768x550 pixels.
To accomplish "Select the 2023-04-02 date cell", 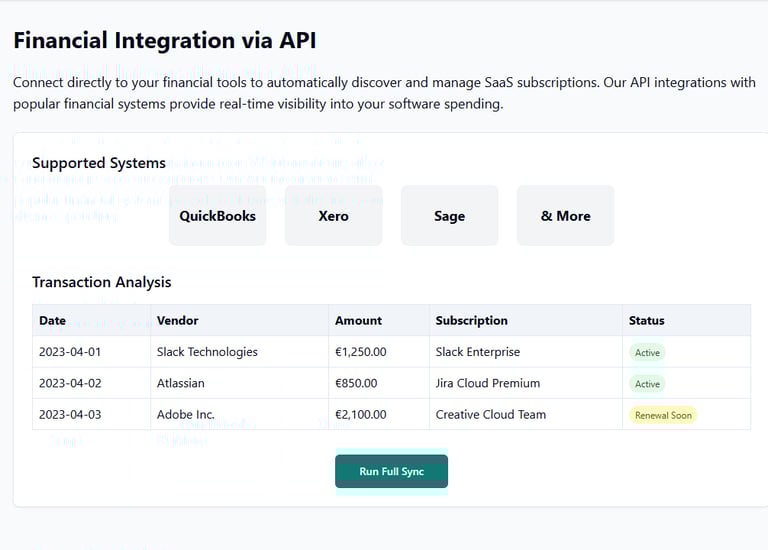I will click(x=92, y=383).
